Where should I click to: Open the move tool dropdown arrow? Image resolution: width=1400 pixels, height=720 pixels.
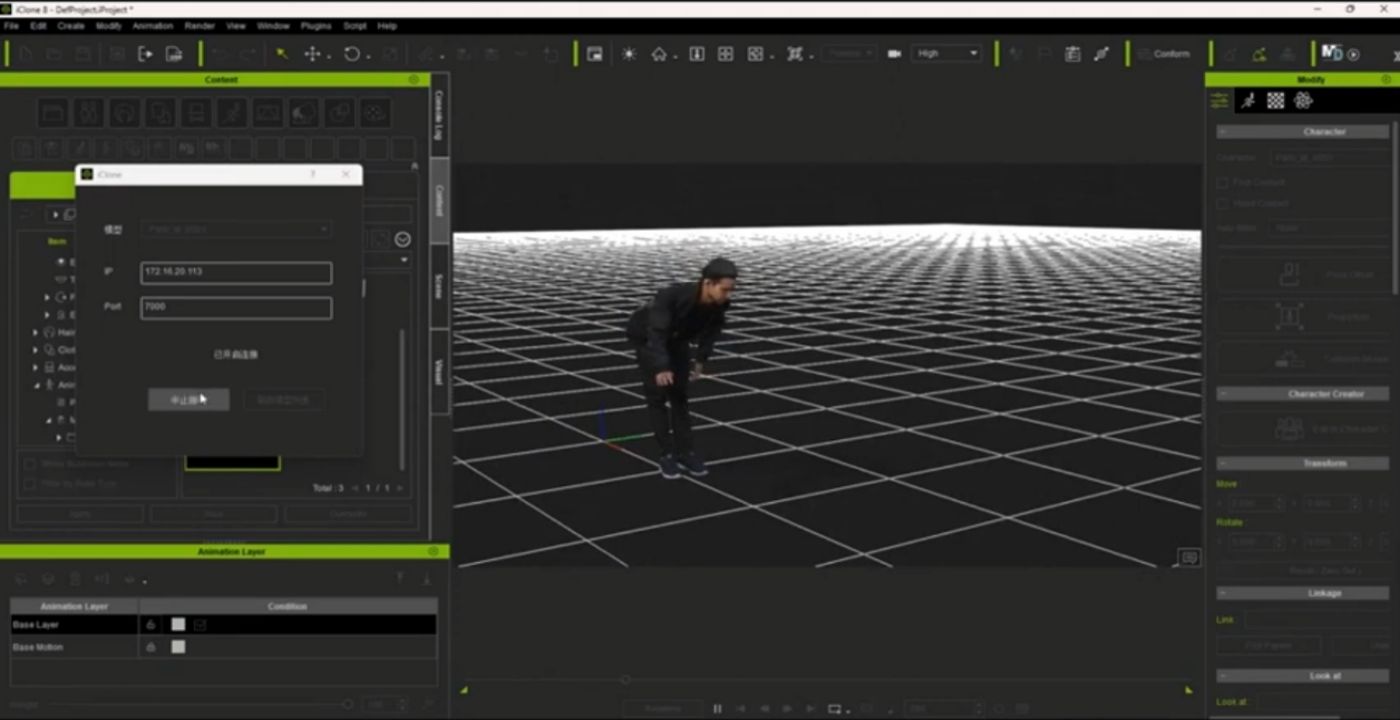329,56
